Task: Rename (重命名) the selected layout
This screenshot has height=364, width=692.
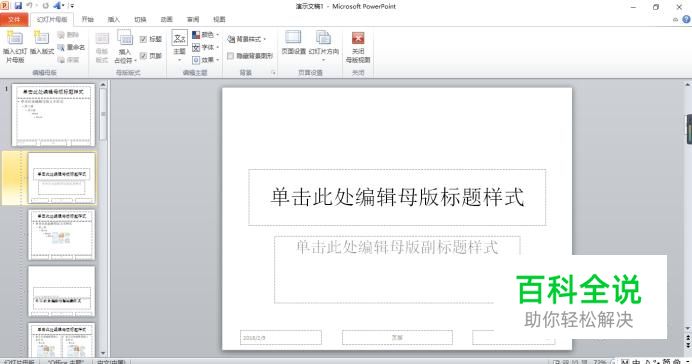Action: [x=71, y=47]
